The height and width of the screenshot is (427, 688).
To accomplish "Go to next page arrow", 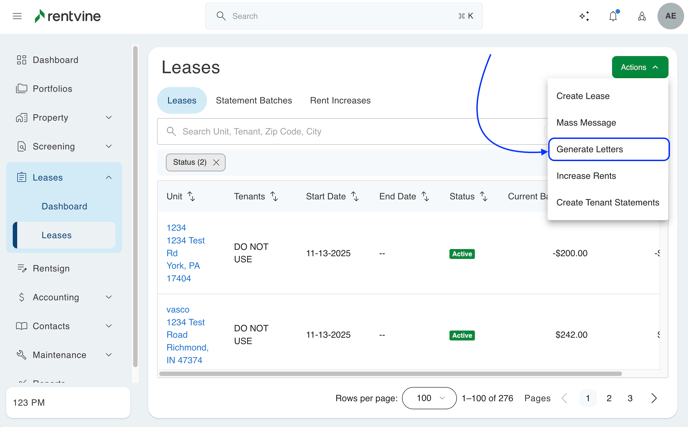I will click(x=654, y=398).
